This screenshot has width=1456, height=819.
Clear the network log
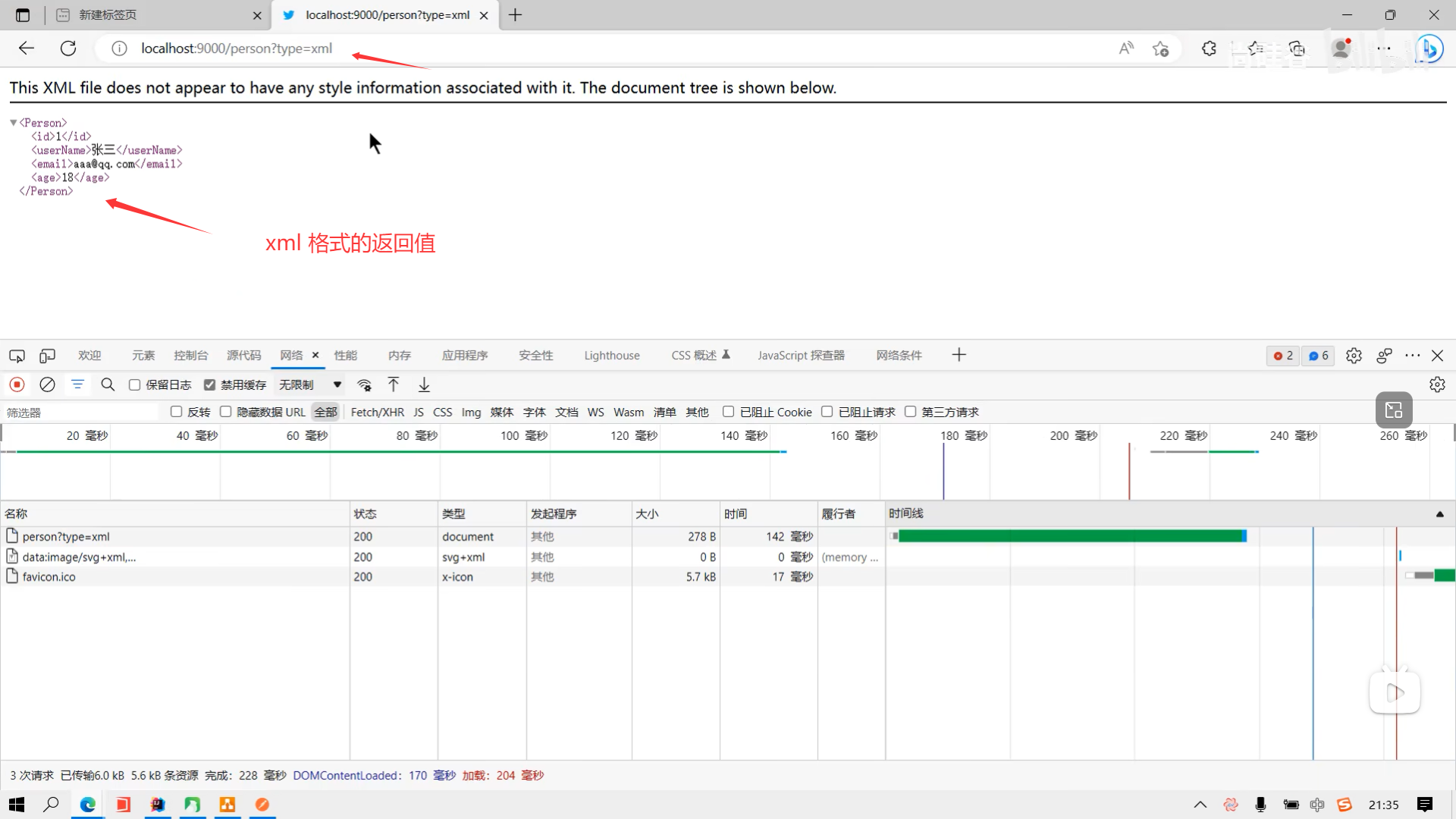tap(47, 384)
